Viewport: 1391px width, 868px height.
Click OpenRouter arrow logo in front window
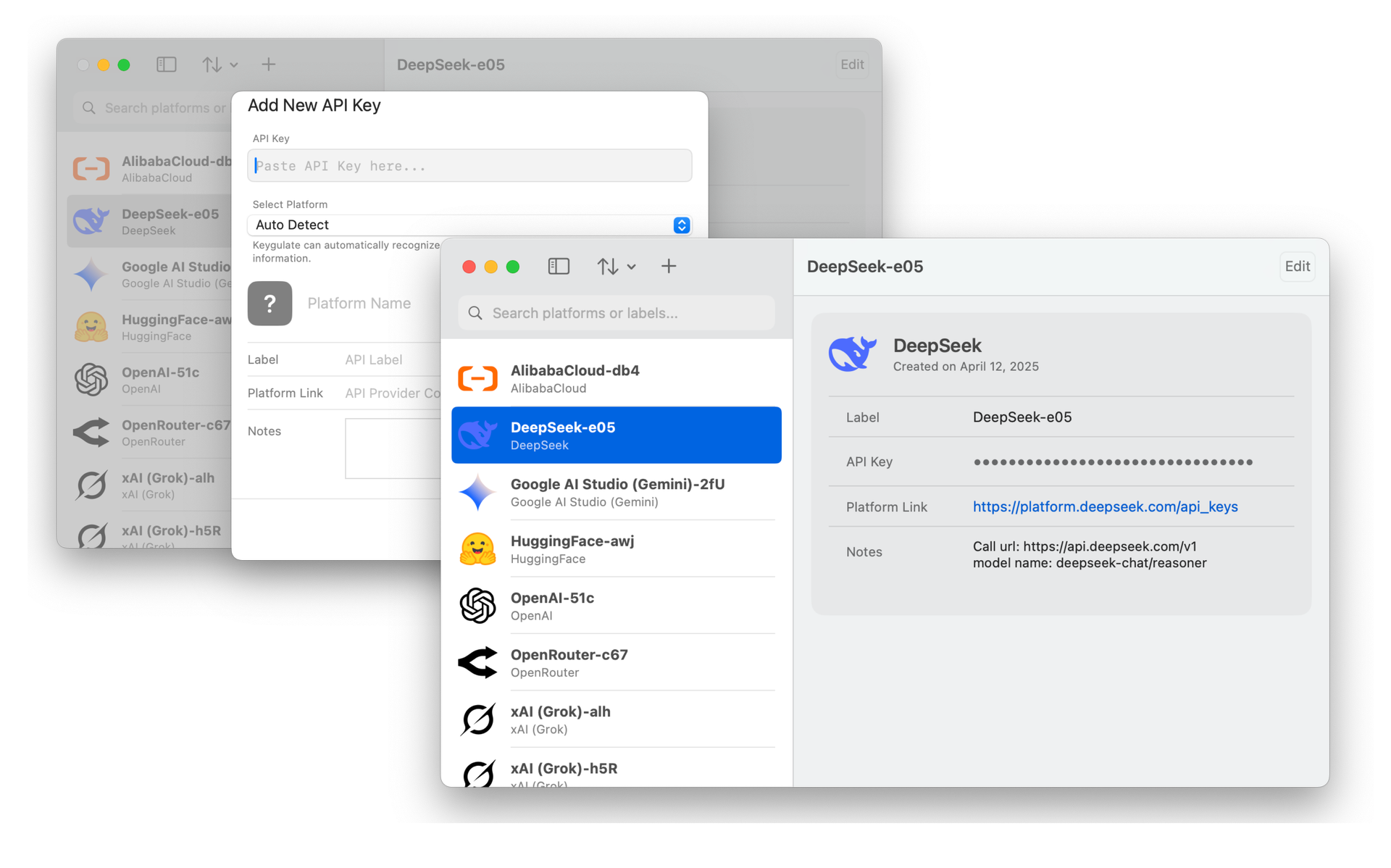477,663
